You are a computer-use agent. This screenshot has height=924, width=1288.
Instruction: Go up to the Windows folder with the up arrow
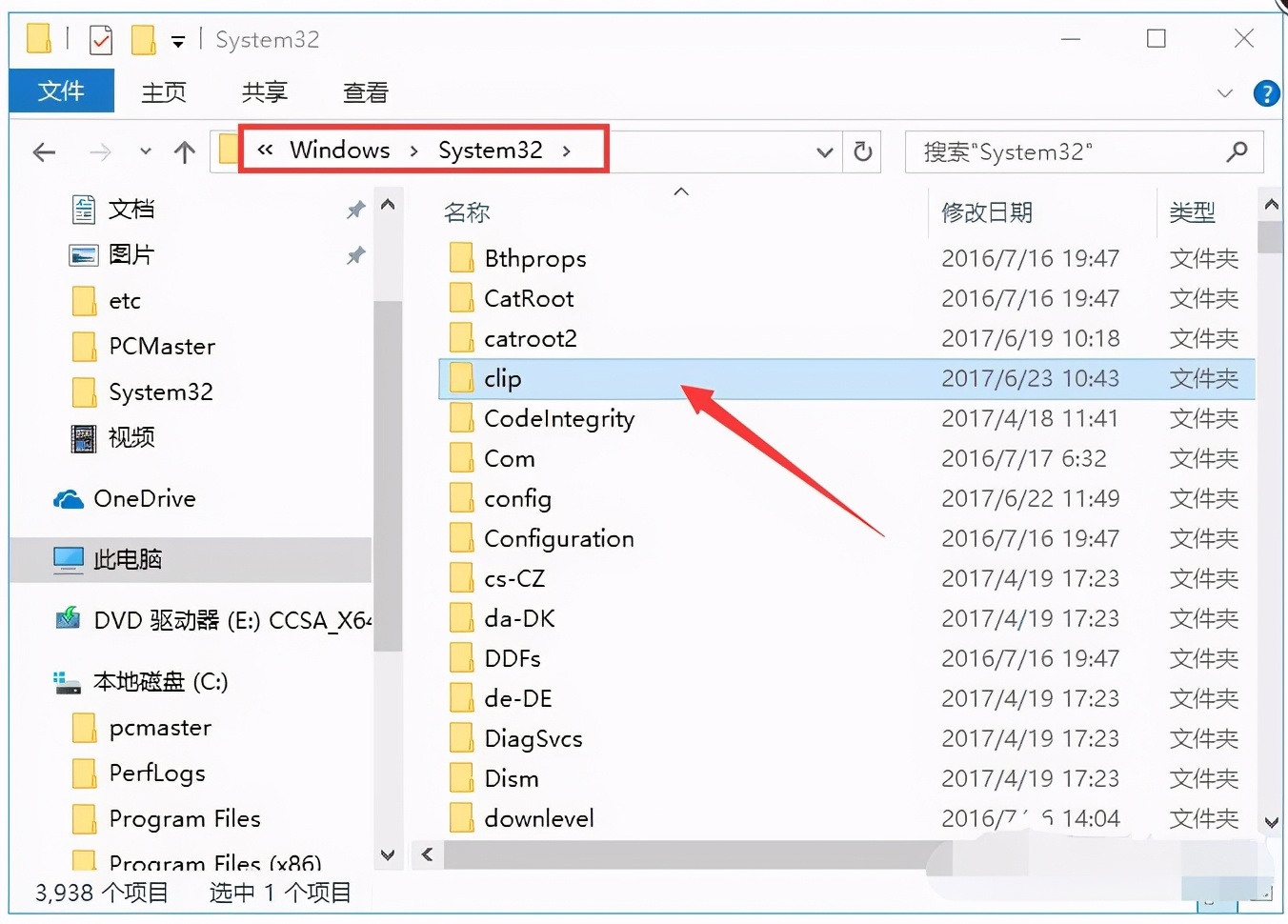[x=183, y=152]
